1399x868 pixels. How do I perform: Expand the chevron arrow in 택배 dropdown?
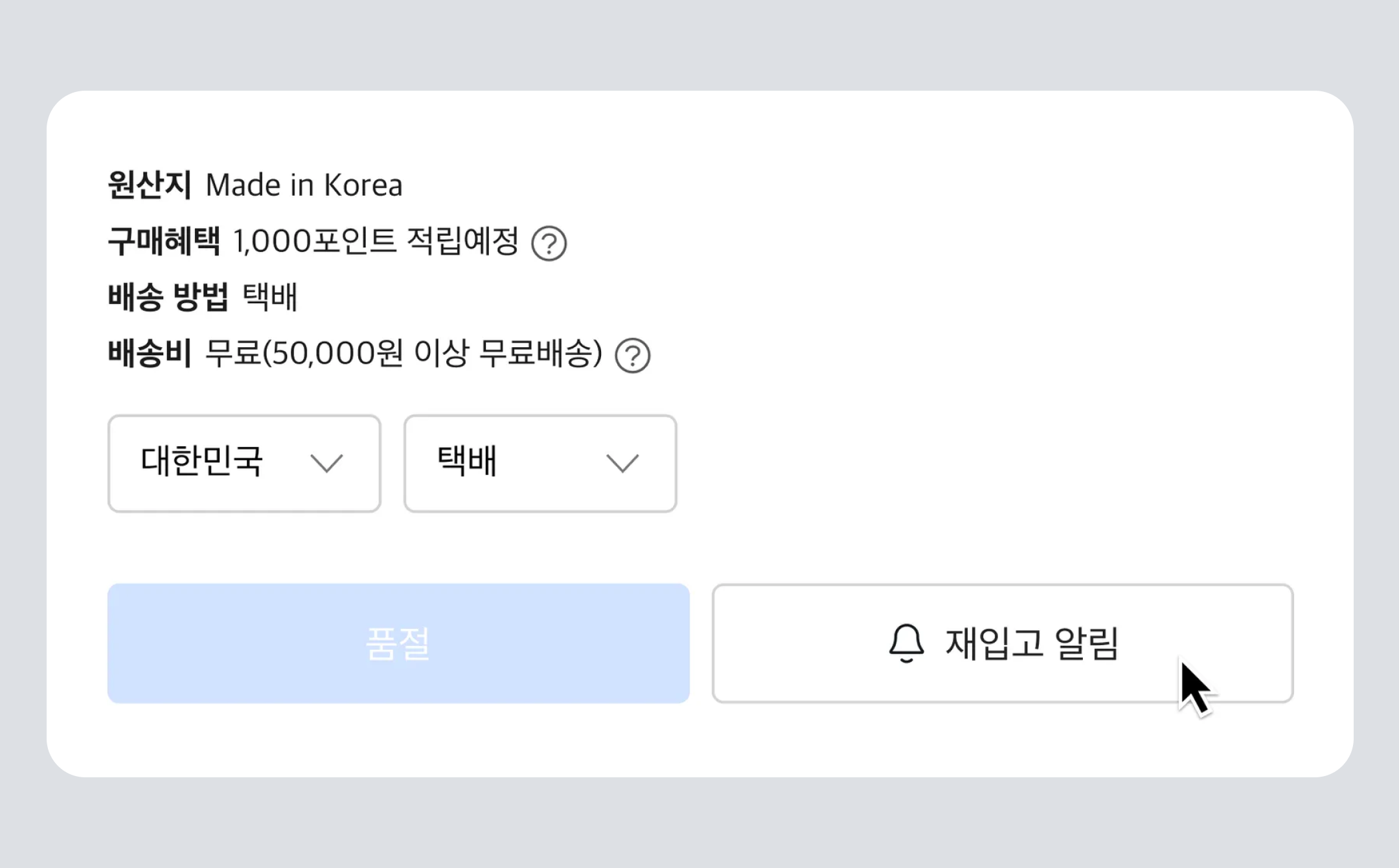pos(622,464)
